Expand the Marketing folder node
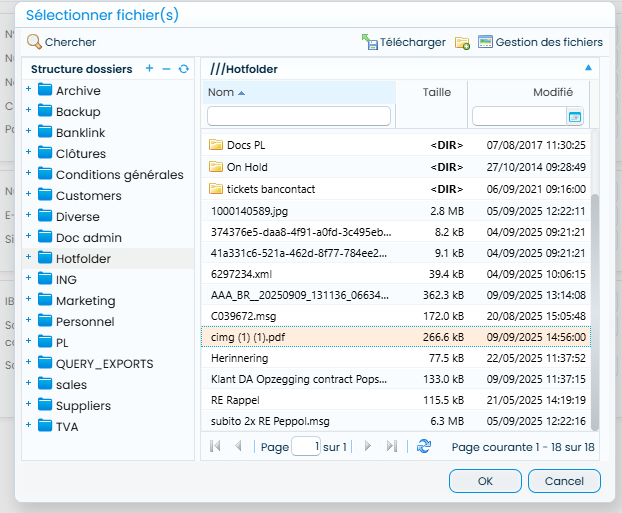The height and width of the screenshot is (513, 622). click(x=29, y=299)
